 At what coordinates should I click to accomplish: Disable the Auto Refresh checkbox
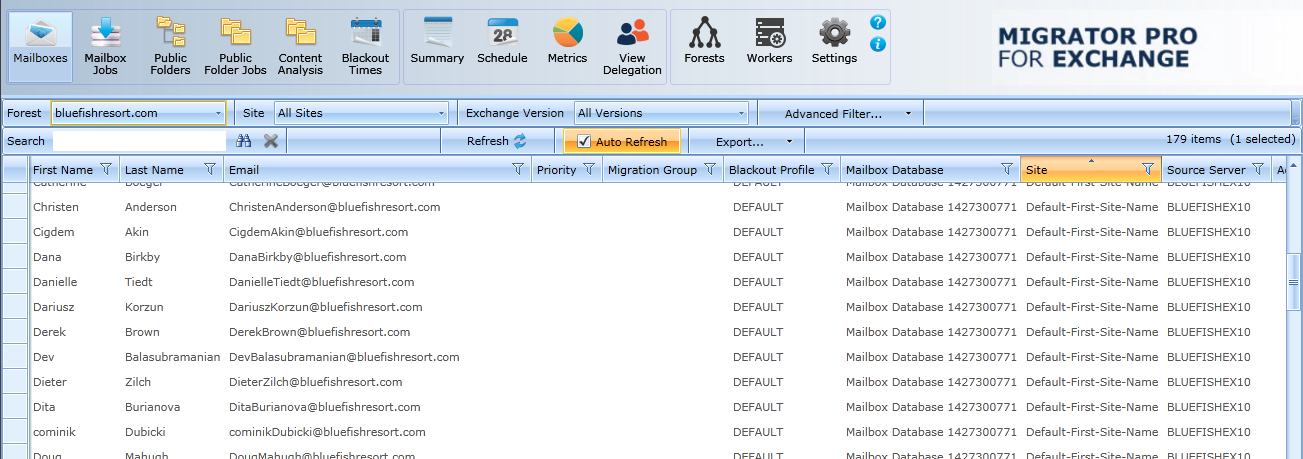click(584, 142)
